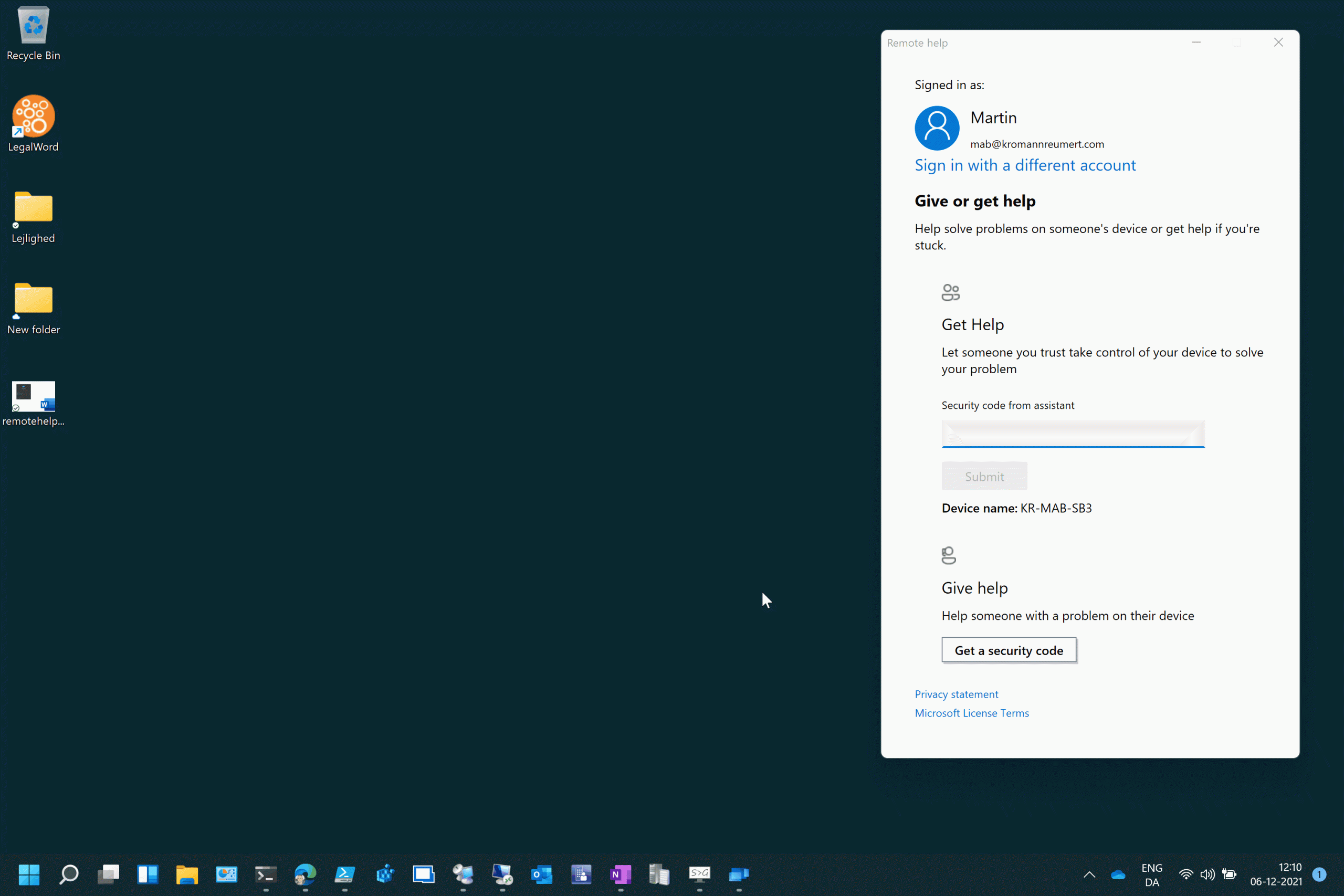The width and height of the screenshot is (1344, 896).
Task: Switch to OneNote on the taskbar
Action: (x=621, y=874)
